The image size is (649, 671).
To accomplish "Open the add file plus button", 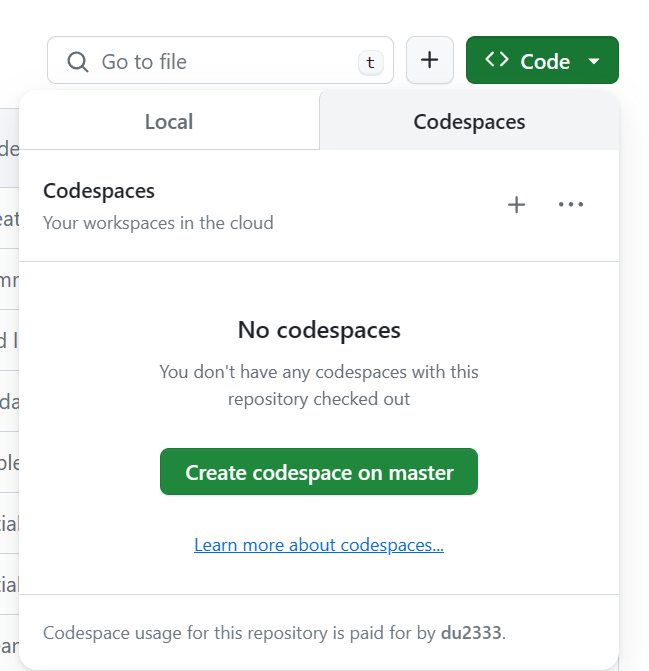I will pyautogui.click(x=430, y=60).
